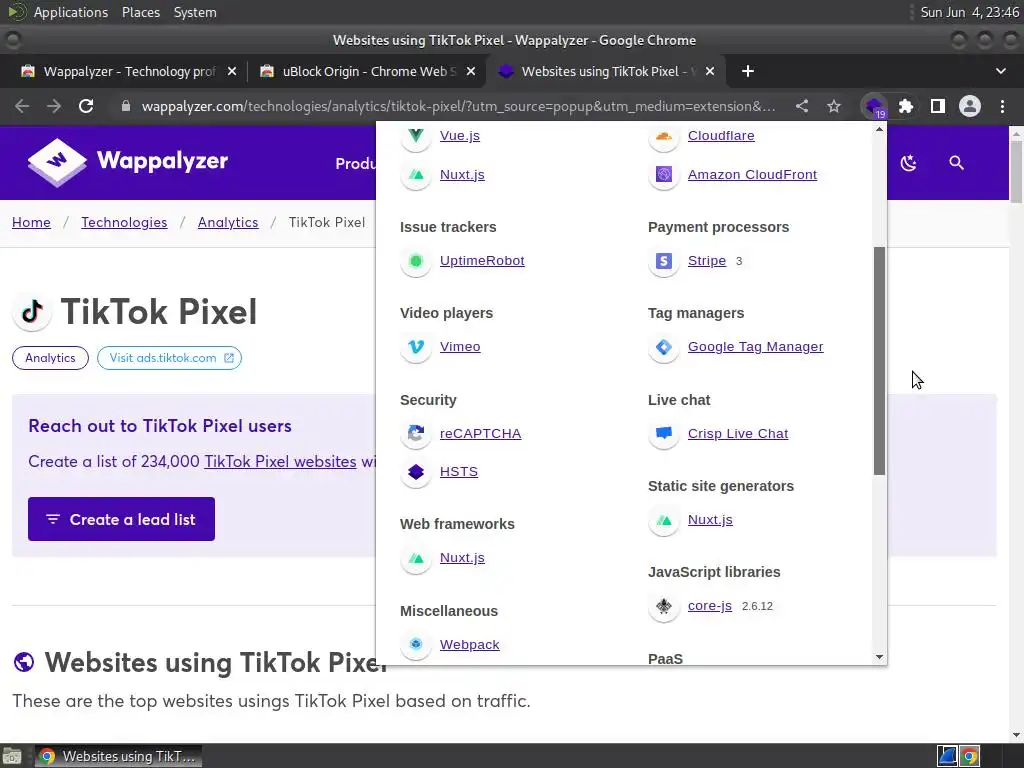Click the core-js icon
The width and height of the screenshot is (1024, 768).
click(x=664, y=606)
